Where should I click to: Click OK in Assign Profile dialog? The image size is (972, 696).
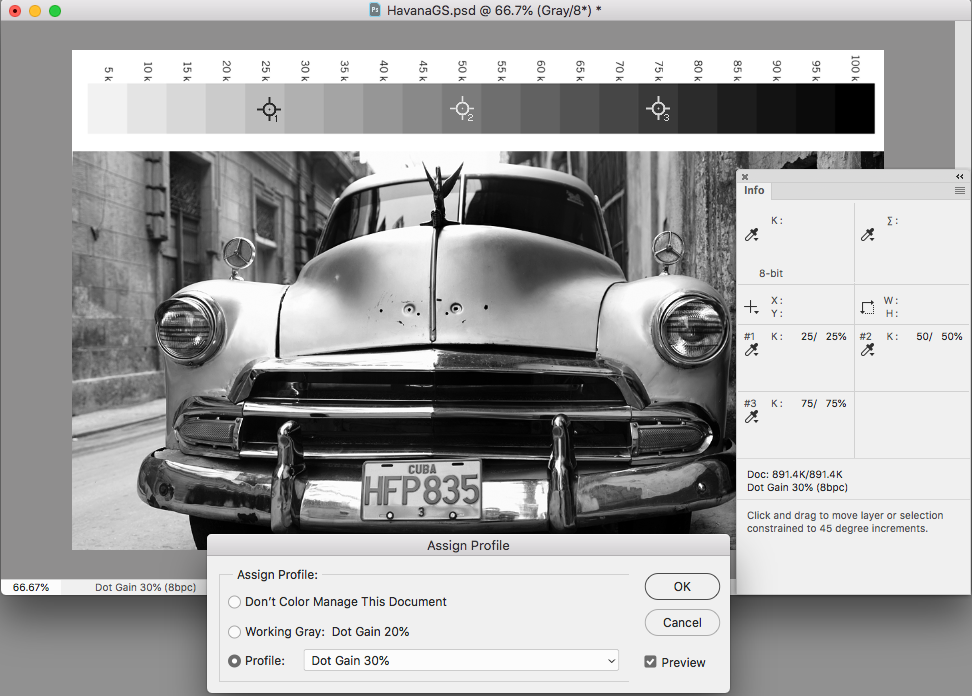(x=682, y=587)
